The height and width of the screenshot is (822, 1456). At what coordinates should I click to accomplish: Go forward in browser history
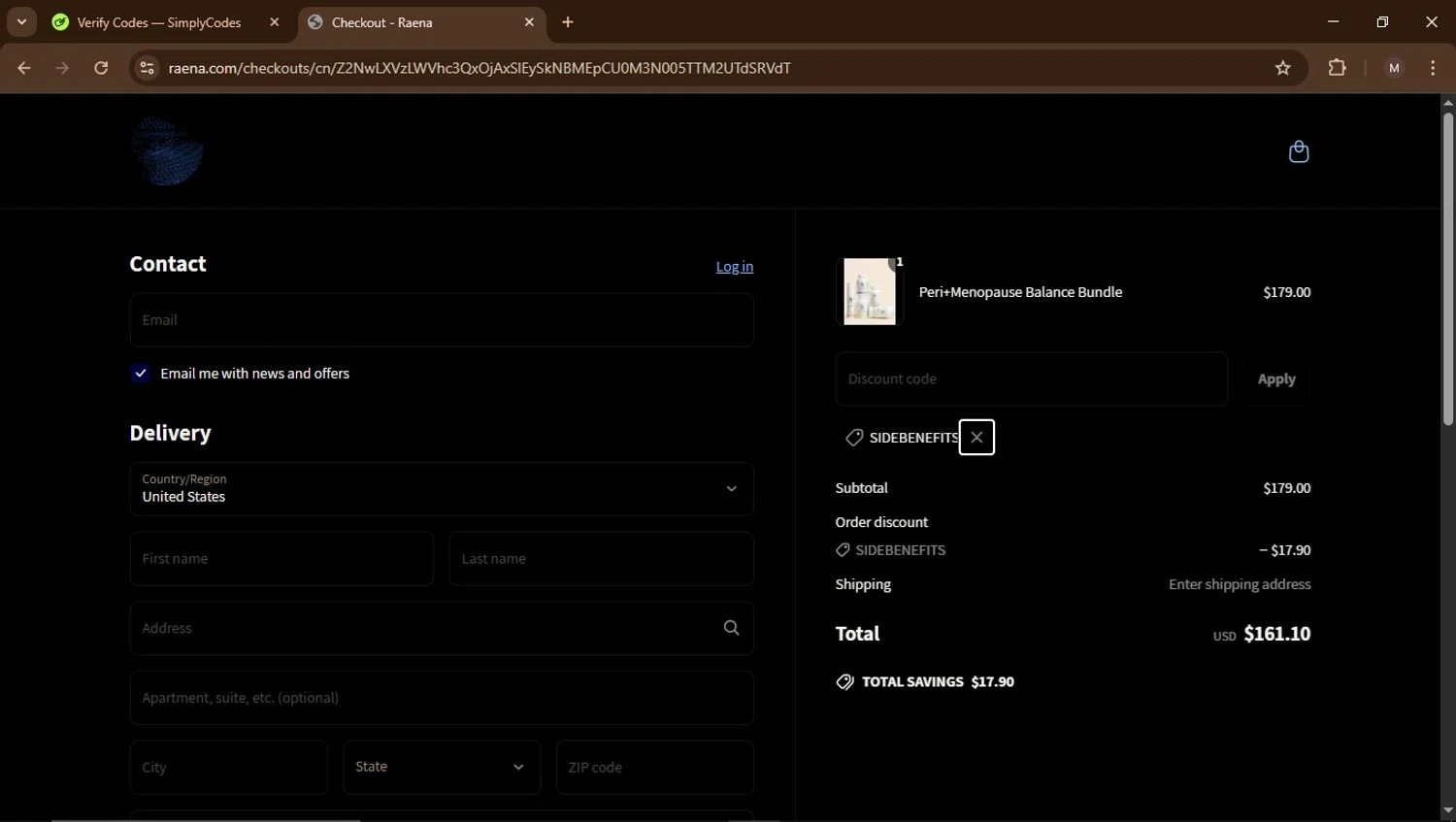pos(62,68)
